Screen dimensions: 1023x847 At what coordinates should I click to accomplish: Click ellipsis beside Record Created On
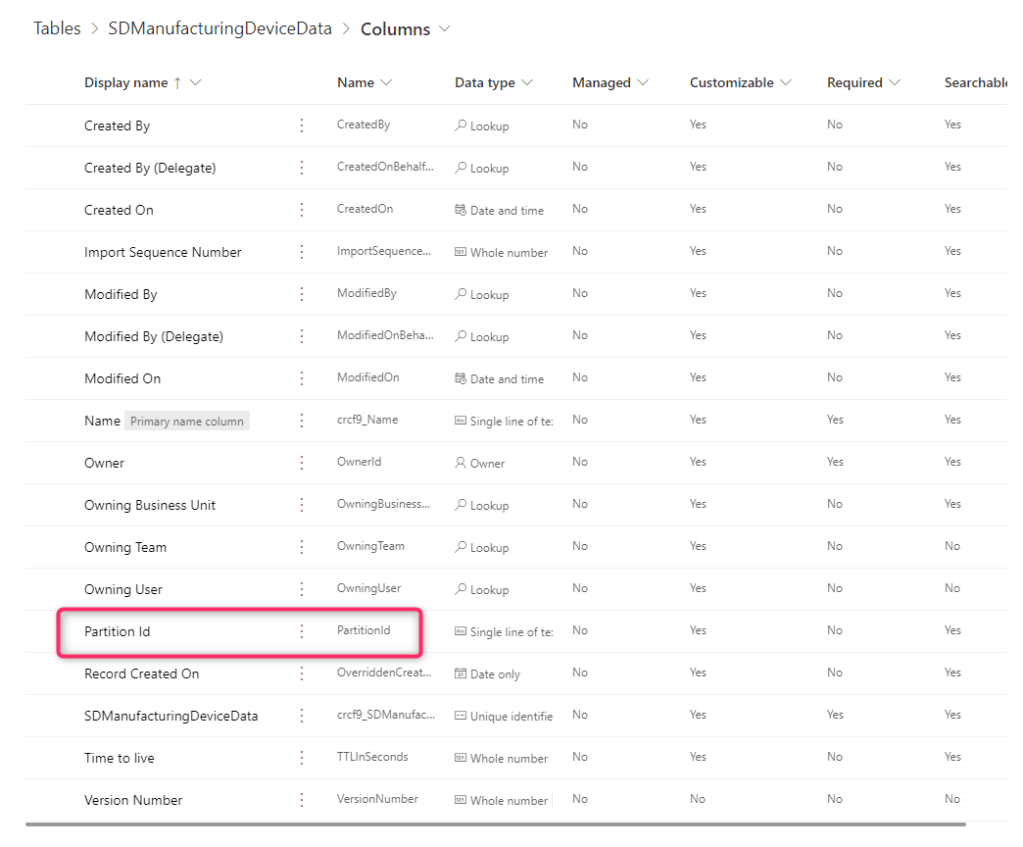(302, 674)
